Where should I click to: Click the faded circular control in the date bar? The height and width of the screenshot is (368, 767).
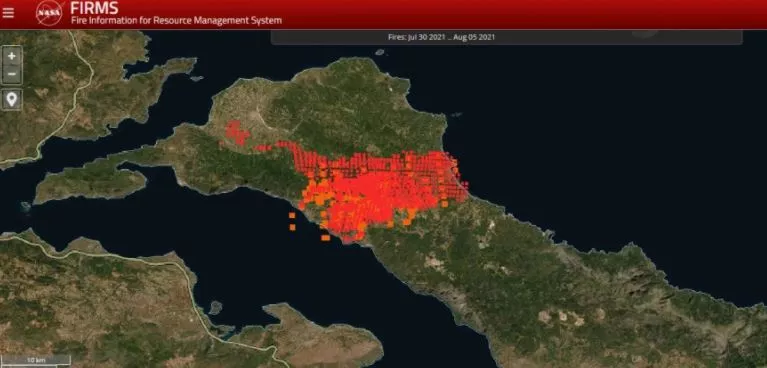tap(645, 33)
